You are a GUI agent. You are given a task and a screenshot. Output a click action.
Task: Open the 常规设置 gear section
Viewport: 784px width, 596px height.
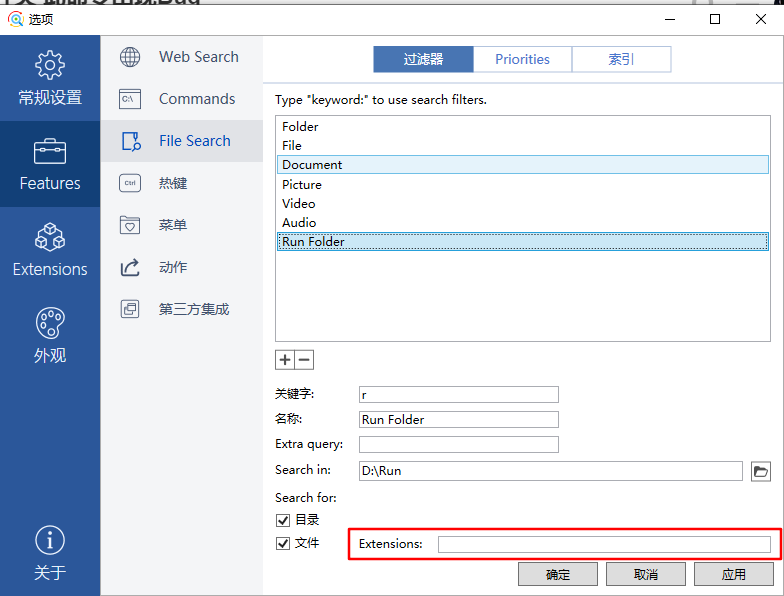[50, 78]
